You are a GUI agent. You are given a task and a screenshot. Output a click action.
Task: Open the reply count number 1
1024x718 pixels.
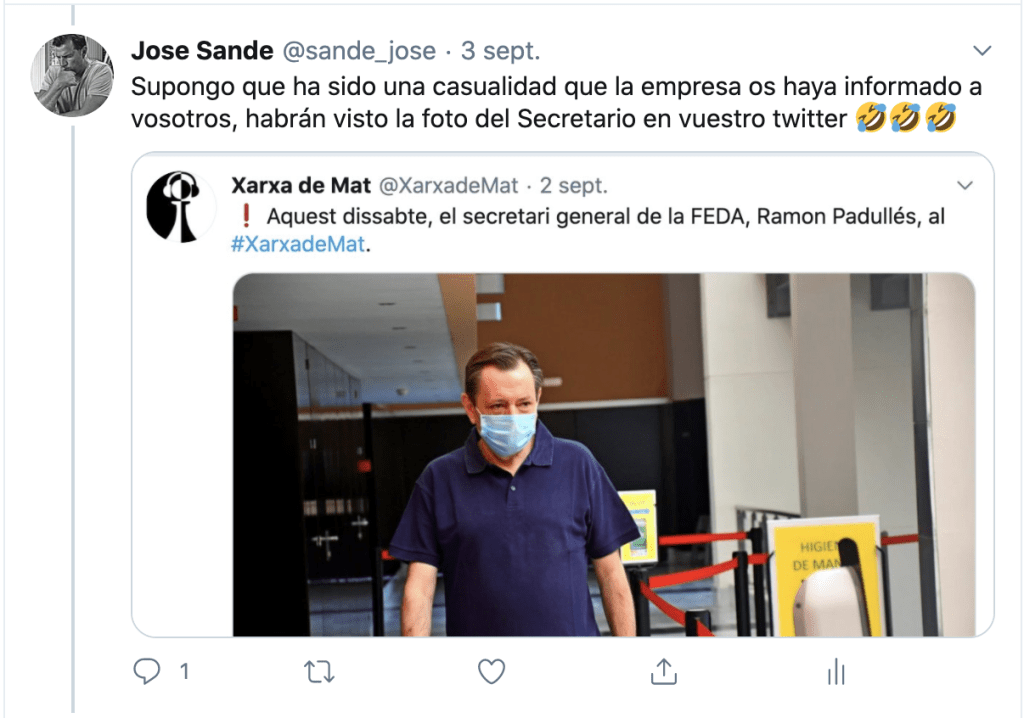tap(185, 672)
